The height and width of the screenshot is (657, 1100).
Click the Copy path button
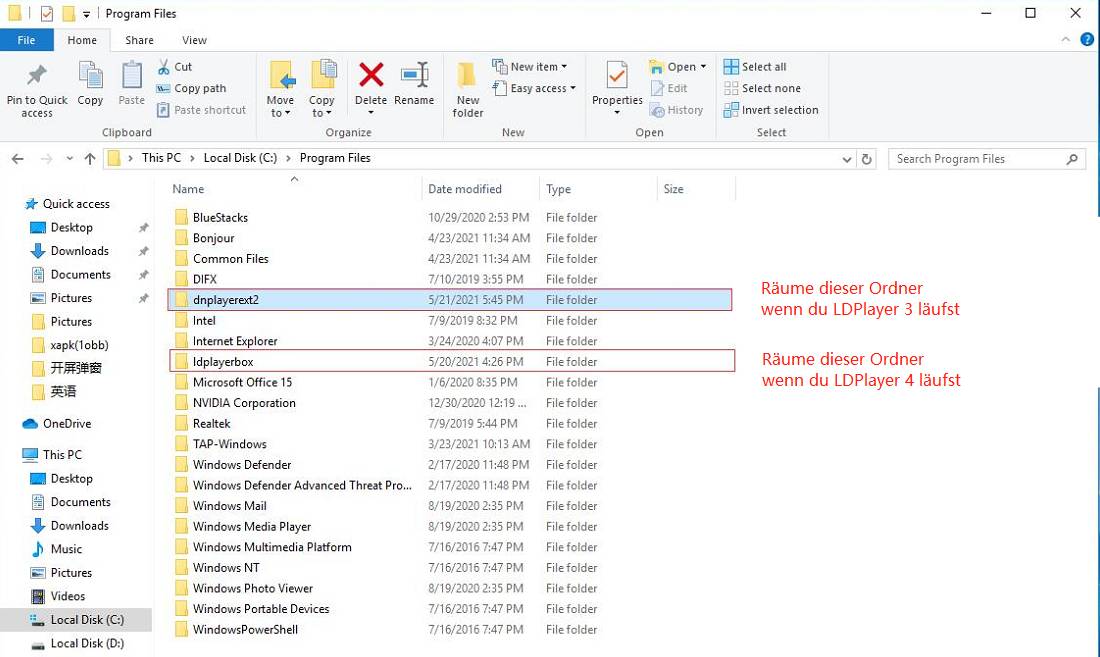tap(192, 88)
